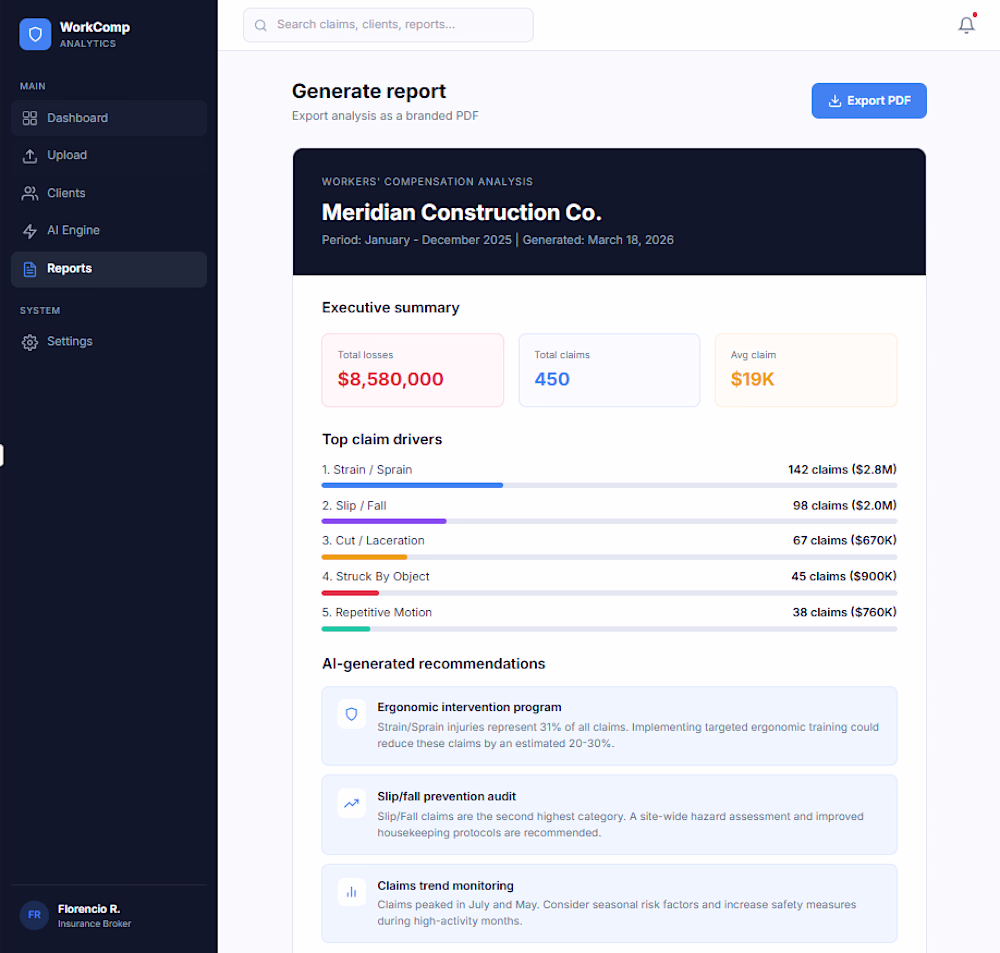The width and height of the screenshot is (1000, 953).
Task: Open the Dashboard menu item
Action: (x=108, y=118)
